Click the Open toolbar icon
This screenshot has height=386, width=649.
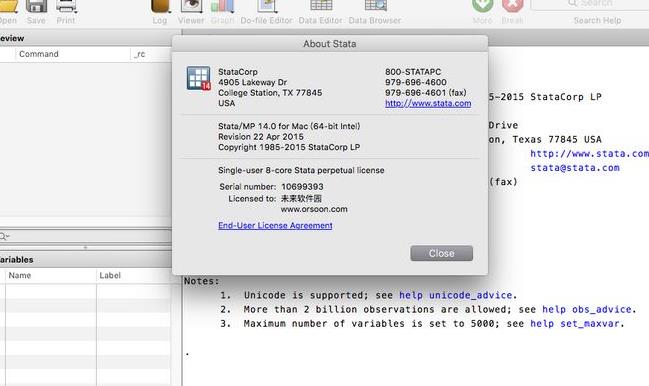8,6
